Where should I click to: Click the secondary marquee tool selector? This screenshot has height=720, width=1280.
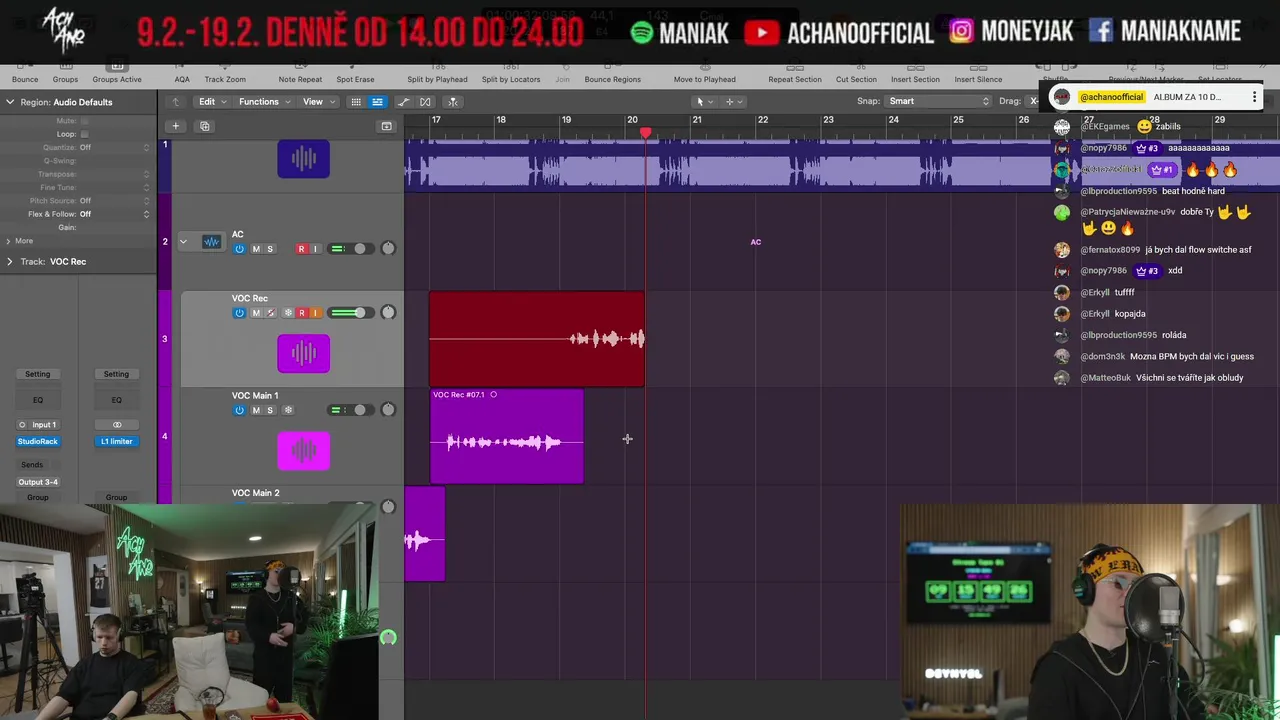coord(733,102)
